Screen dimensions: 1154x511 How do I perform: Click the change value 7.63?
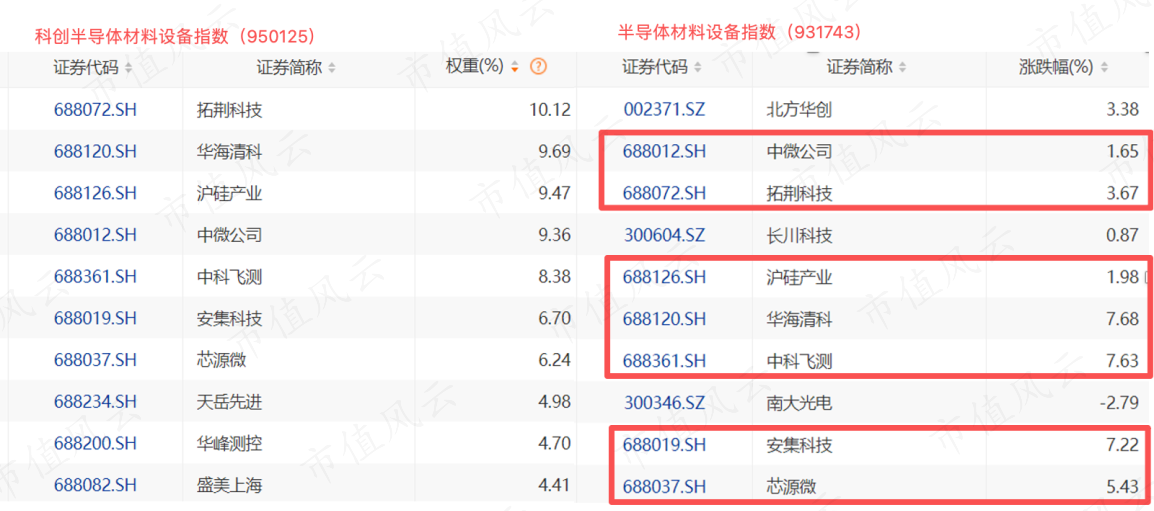point(1123,361)
